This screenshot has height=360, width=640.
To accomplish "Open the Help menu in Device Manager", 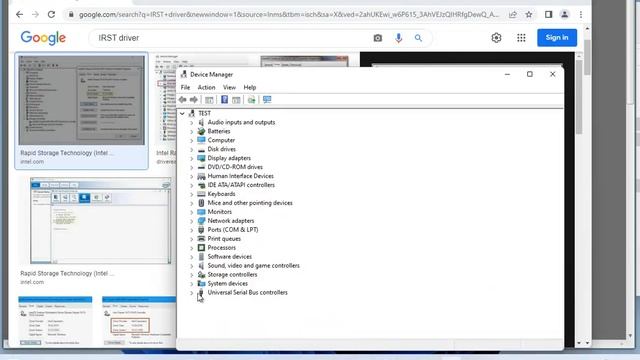I will point(249,87).
